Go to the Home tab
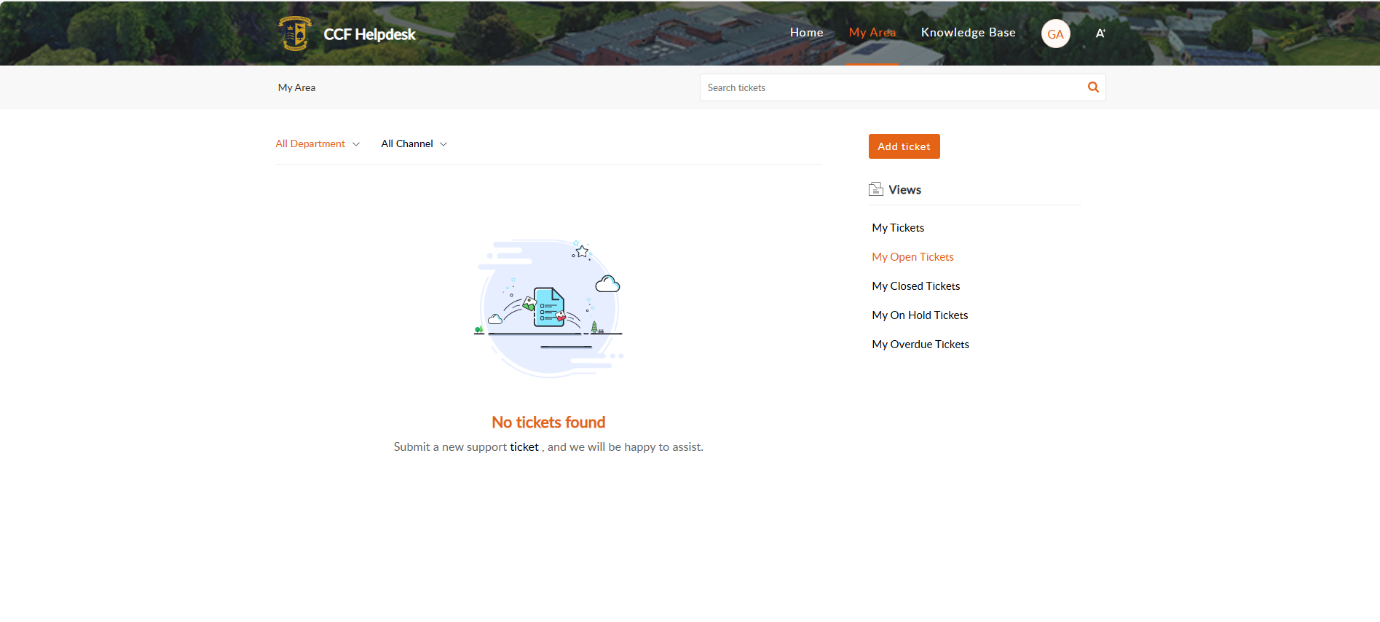 (806, 32)
